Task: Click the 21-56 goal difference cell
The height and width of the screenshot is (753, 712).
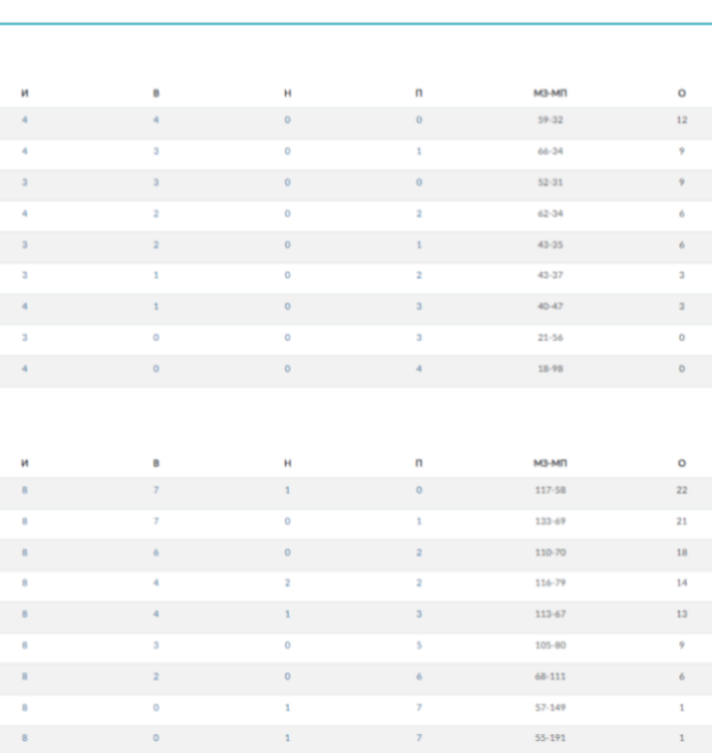Action: pos(550,338)
